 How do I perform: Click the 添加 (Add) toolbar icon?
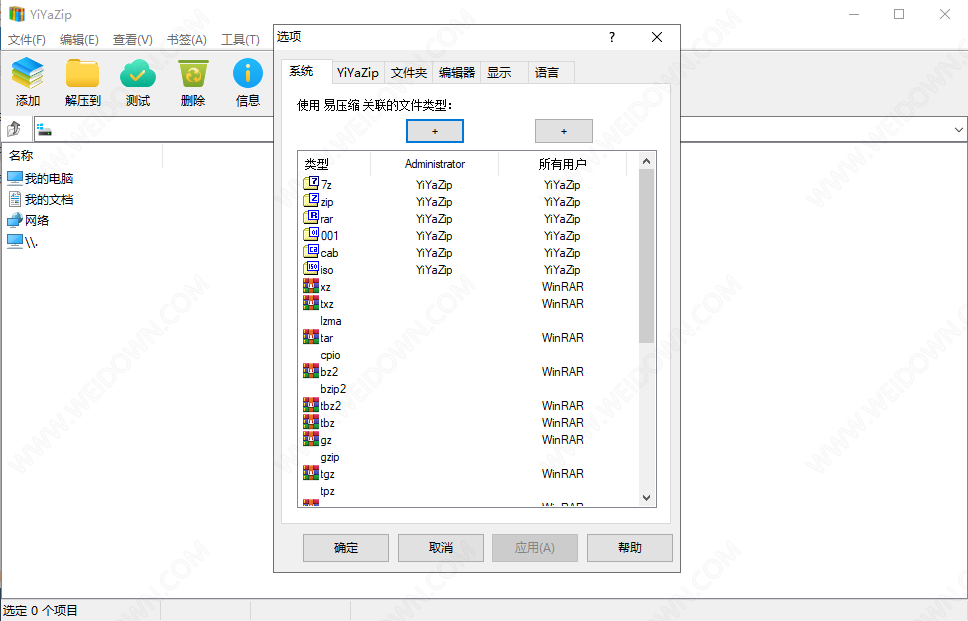tap(28, 73)
